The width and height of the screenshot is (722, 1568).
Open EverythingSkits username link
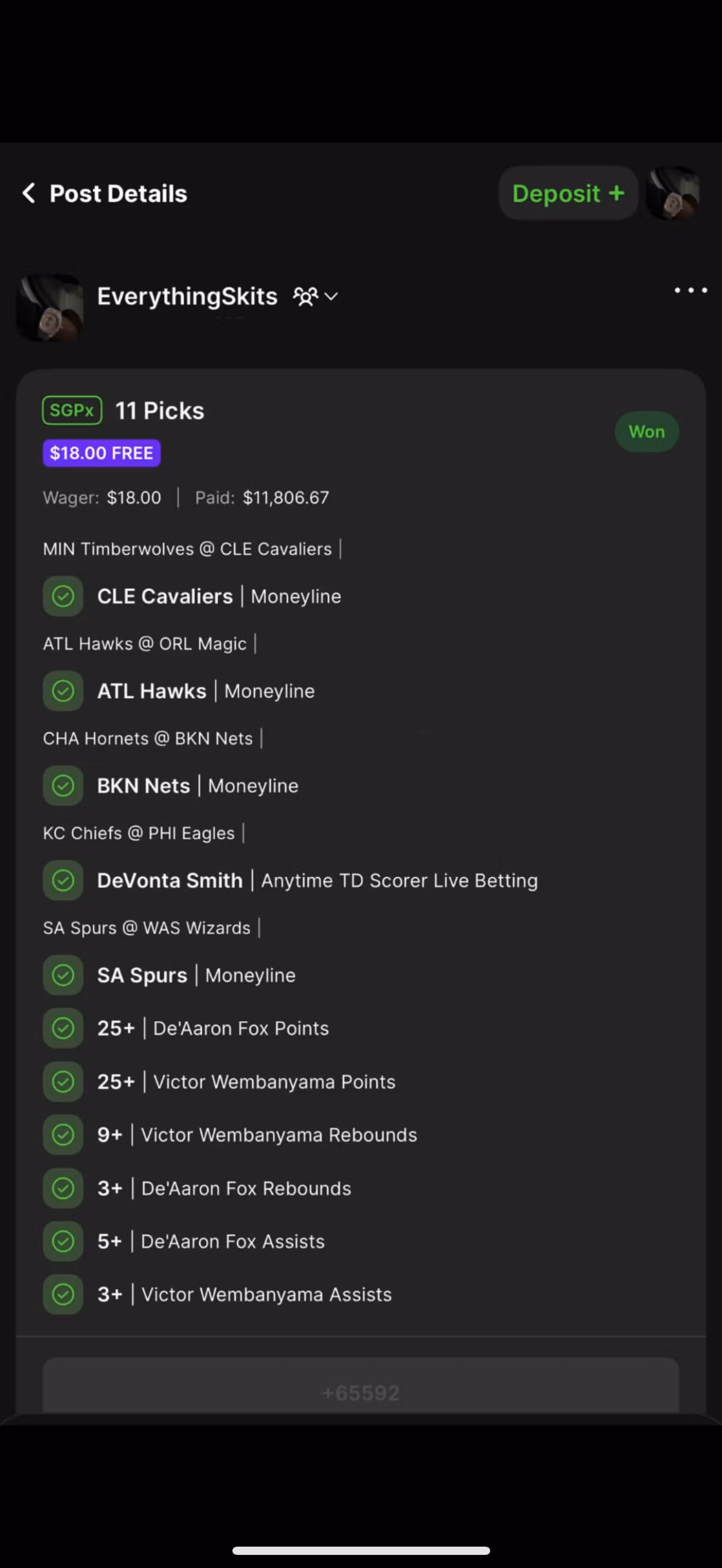(188, 296)
